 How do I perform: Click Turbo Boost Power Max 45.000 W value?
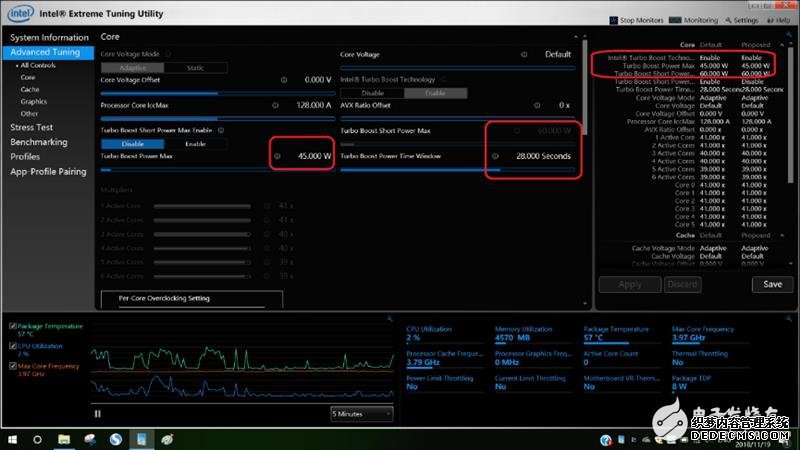click(314, 156)
